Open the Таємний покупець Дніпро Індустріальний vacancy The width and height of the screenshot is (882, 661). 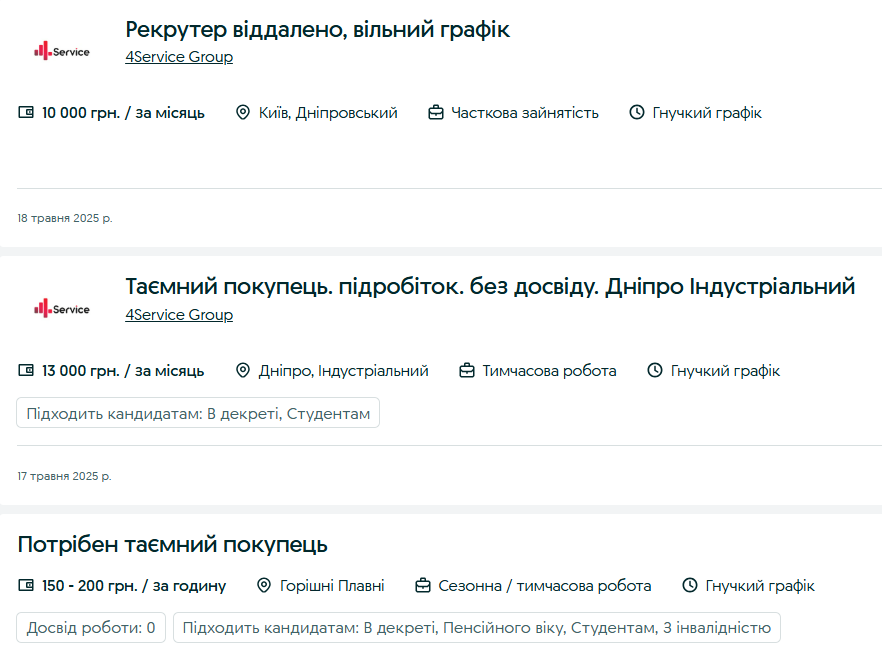(489, 287)
